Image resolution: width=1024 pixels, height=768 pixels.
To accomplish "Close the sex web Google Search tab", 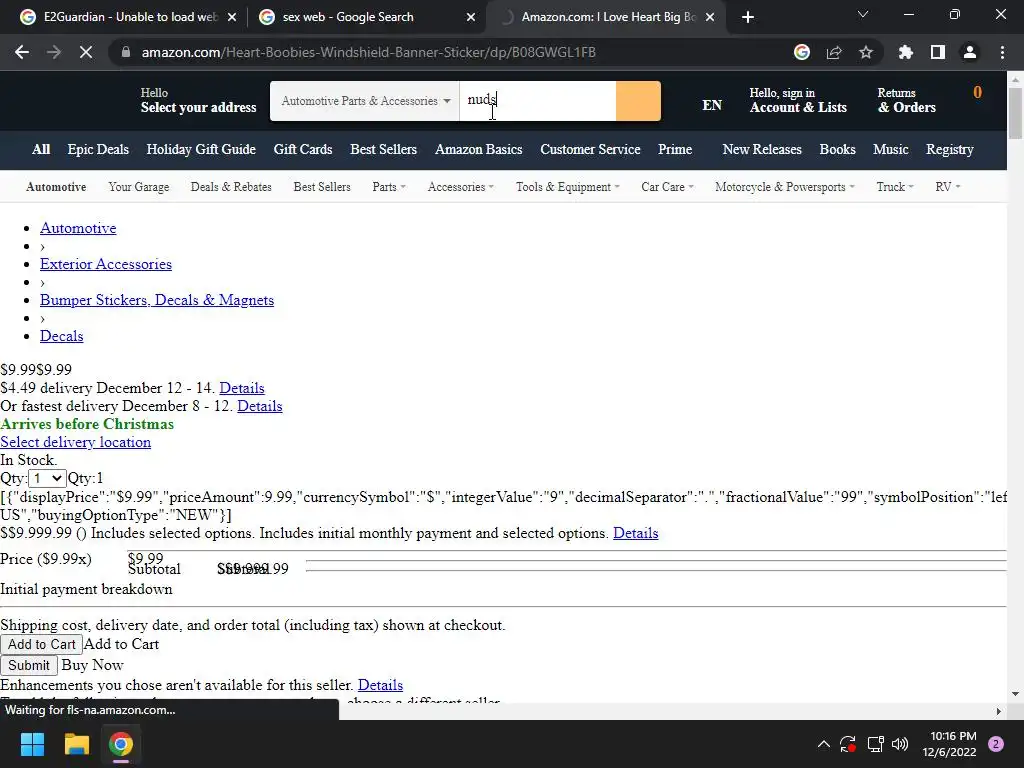I will point(471,17).
